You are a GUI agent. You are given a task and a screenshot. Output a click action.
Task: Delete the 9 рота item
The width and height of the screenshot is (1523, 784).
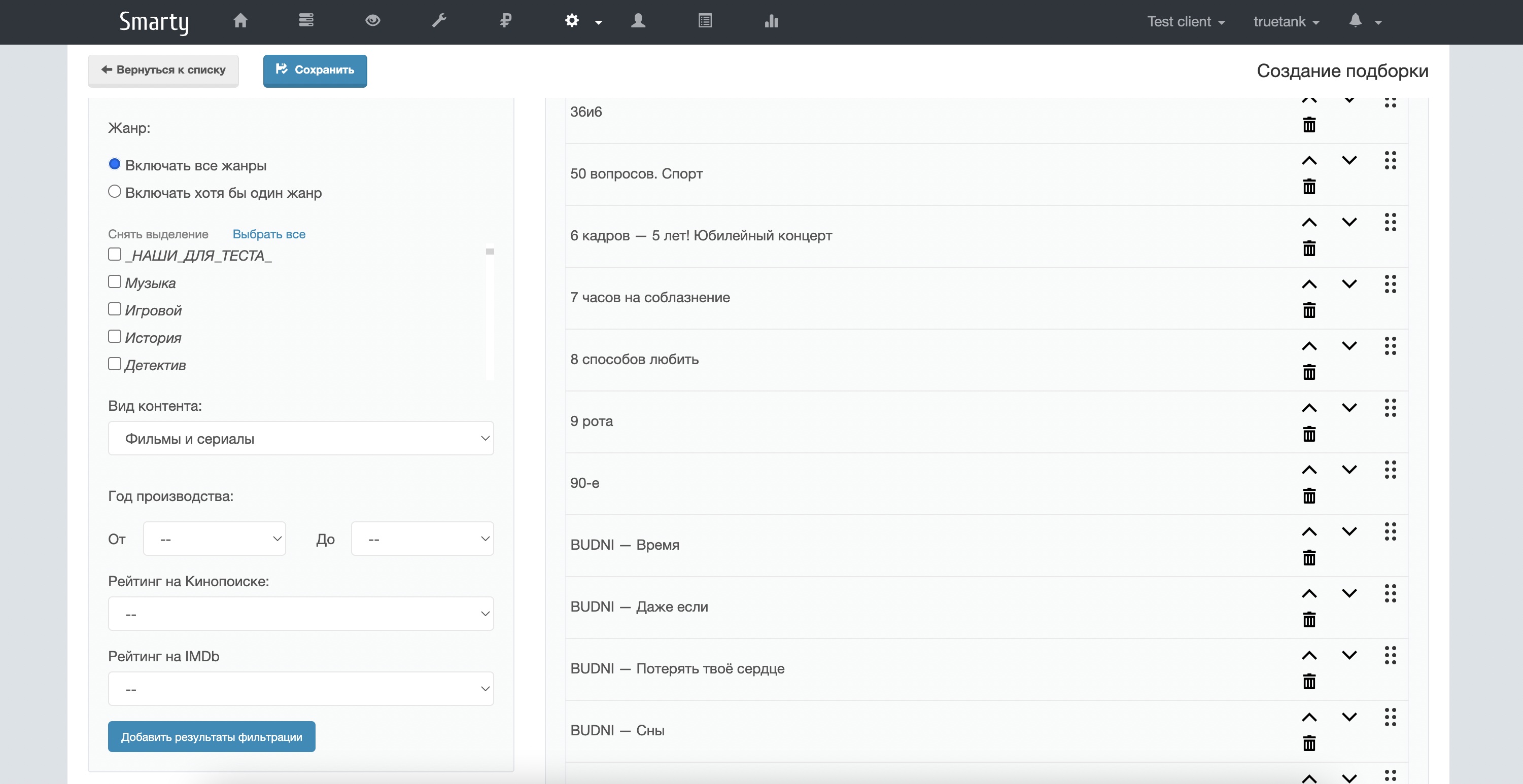pyautogui.click(x=1309, y=434)
